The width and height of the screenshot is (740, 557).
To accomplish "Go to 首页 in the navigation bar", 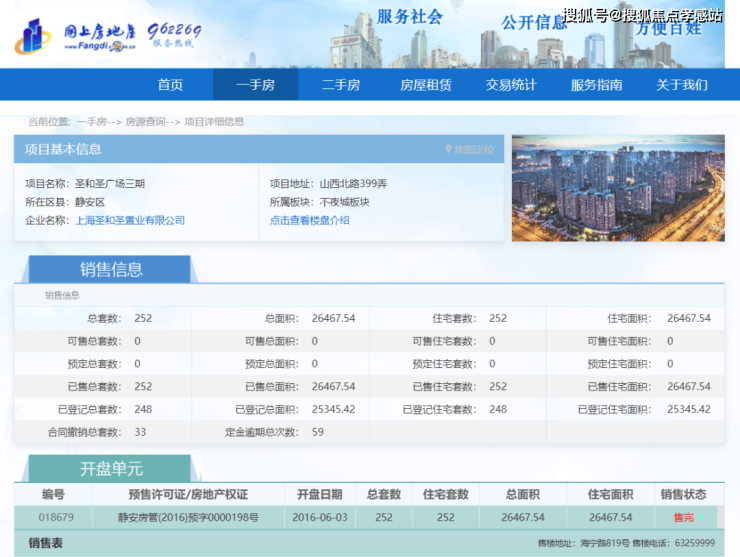I will coord(170,85).
